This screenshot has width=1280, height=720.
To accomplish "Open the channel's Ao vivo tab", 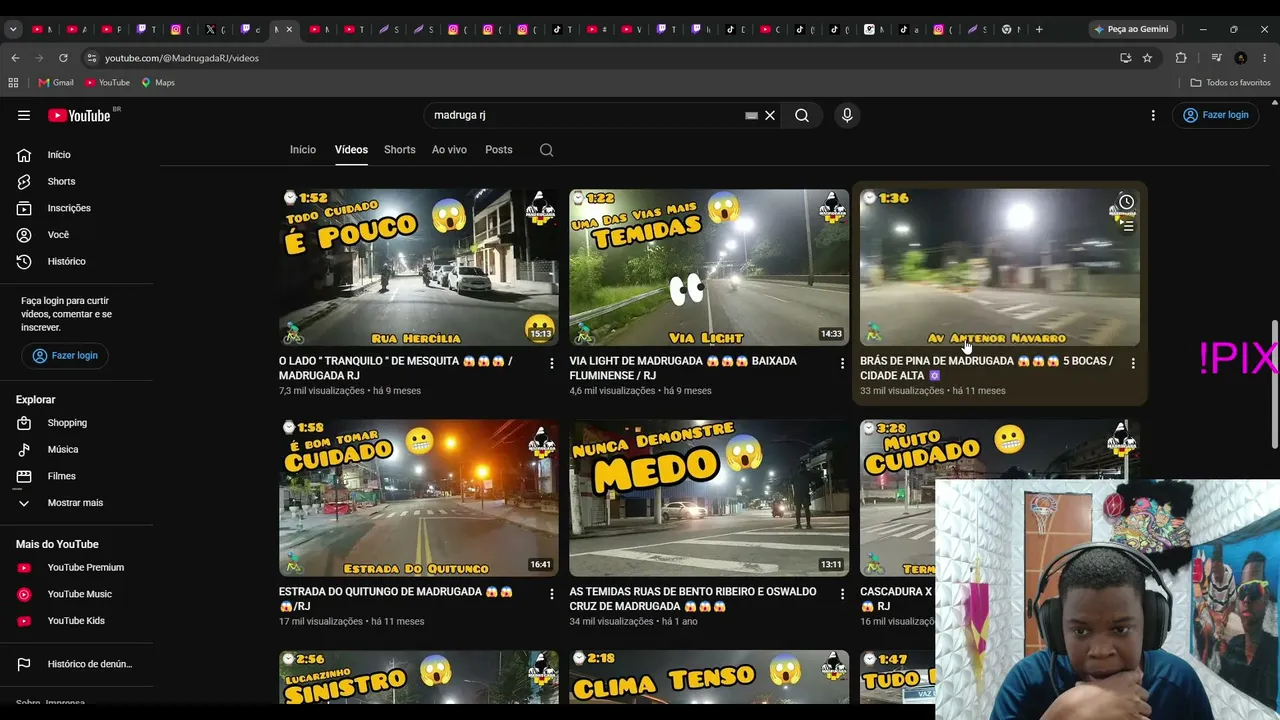I will click(449, 150).
